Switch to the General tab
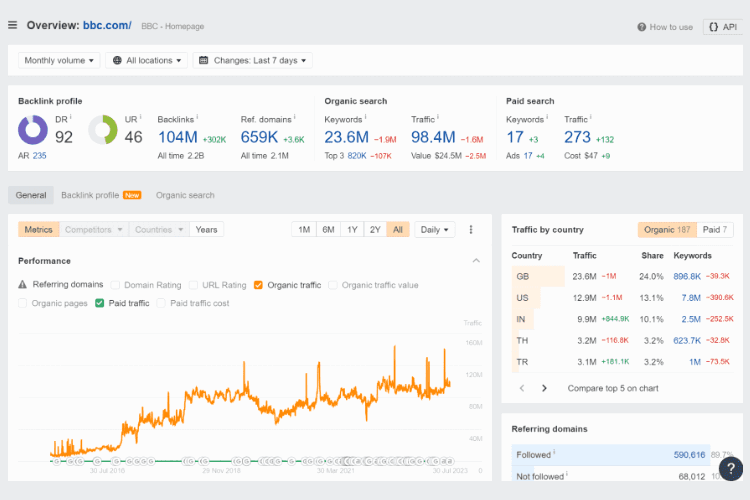The width and height of the screenshot is (750, 500). point(31,195)
